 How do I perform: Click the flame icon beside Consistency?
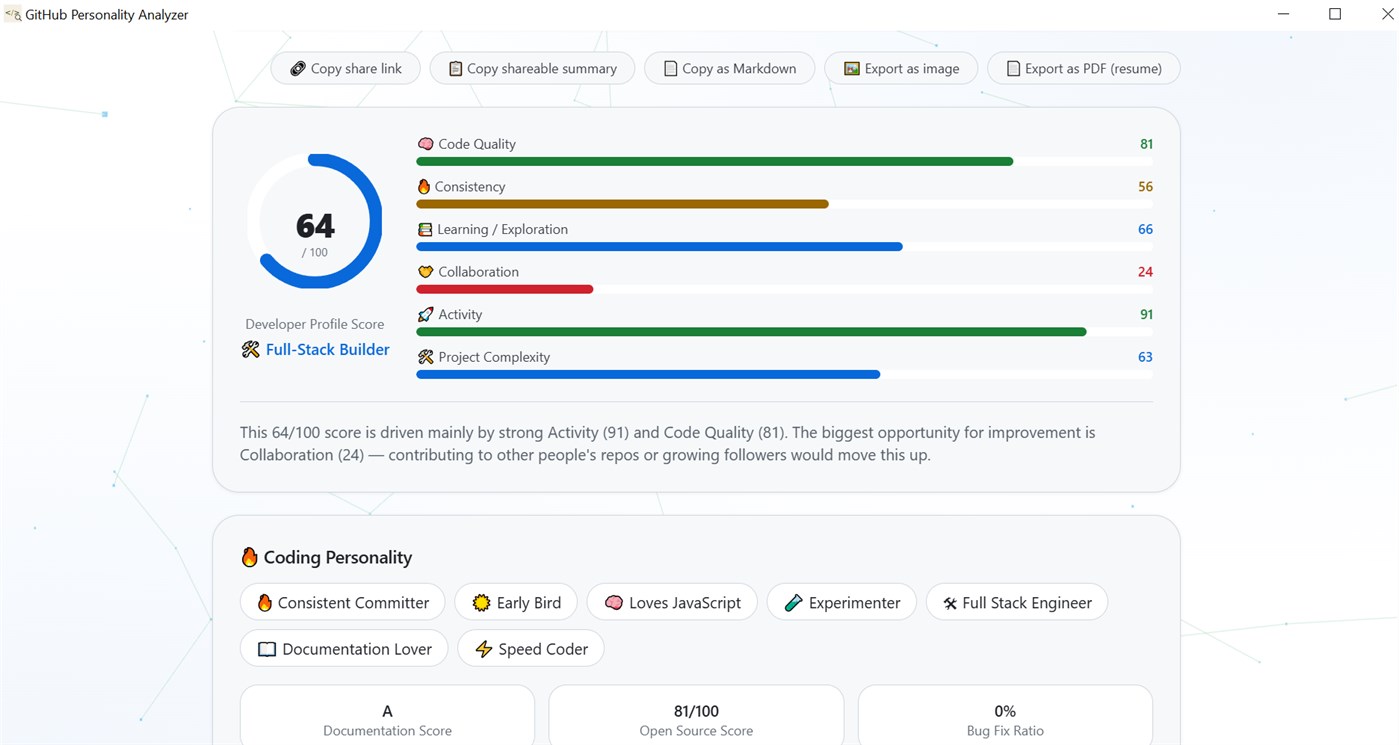[x=424, y=187]
